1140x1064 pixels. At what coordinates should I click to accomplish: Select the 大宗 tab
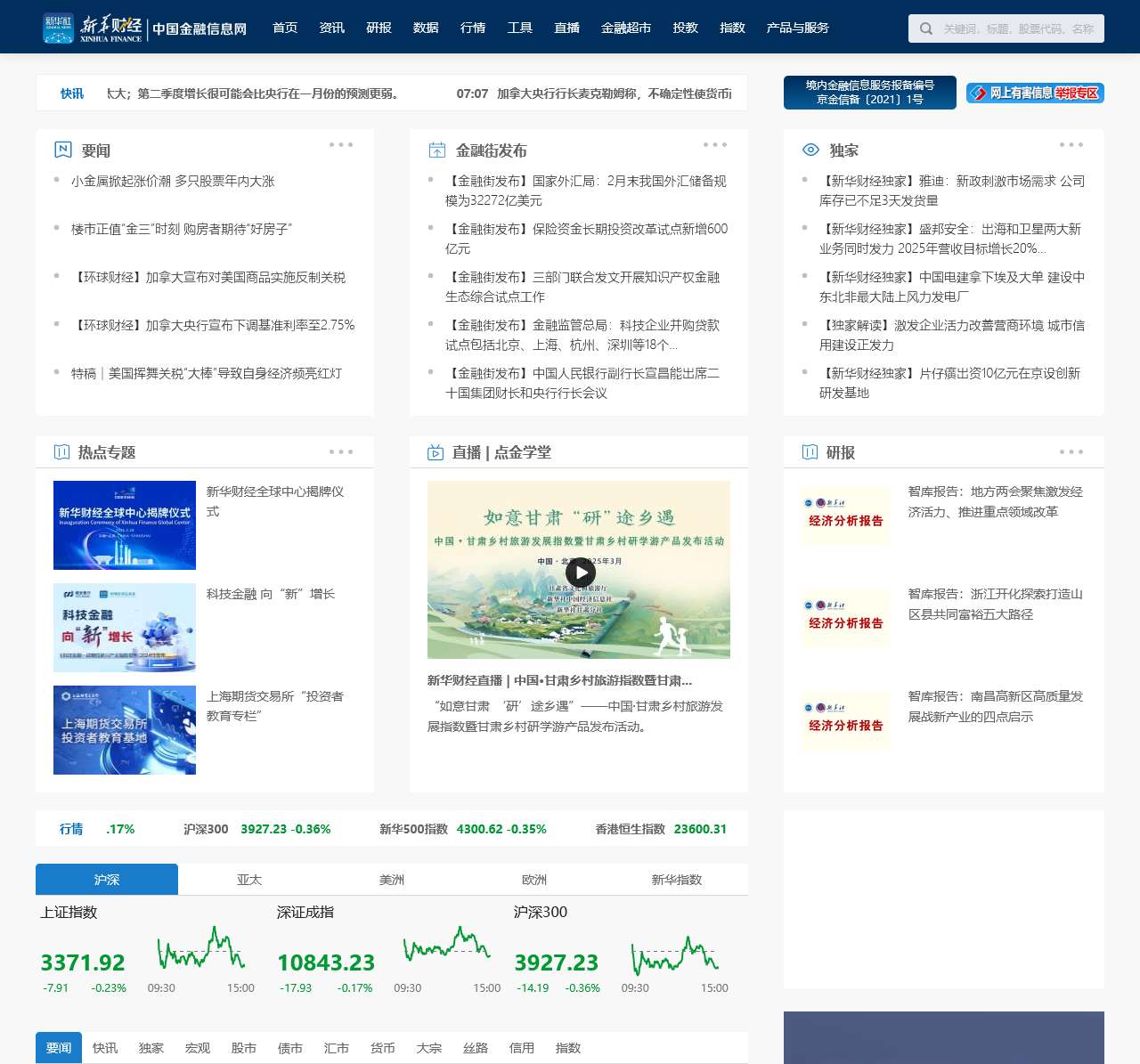[x=429, y=1048]
